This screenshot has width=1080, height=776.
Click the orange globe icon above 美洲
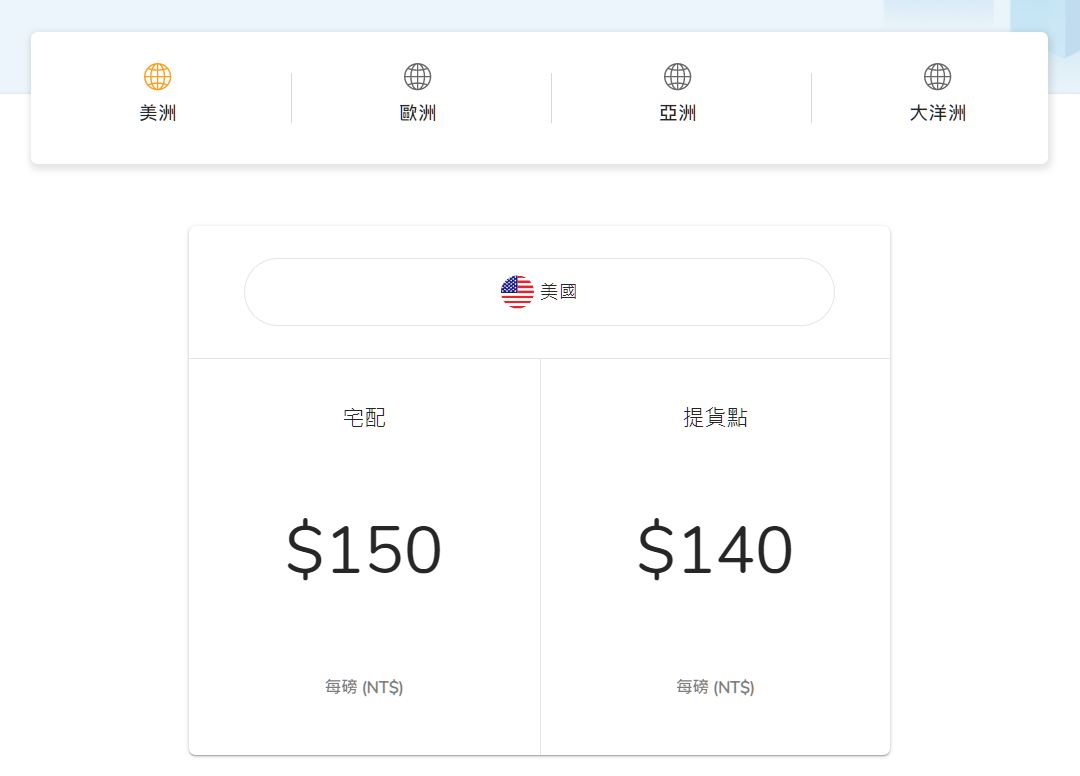point(158,77)
